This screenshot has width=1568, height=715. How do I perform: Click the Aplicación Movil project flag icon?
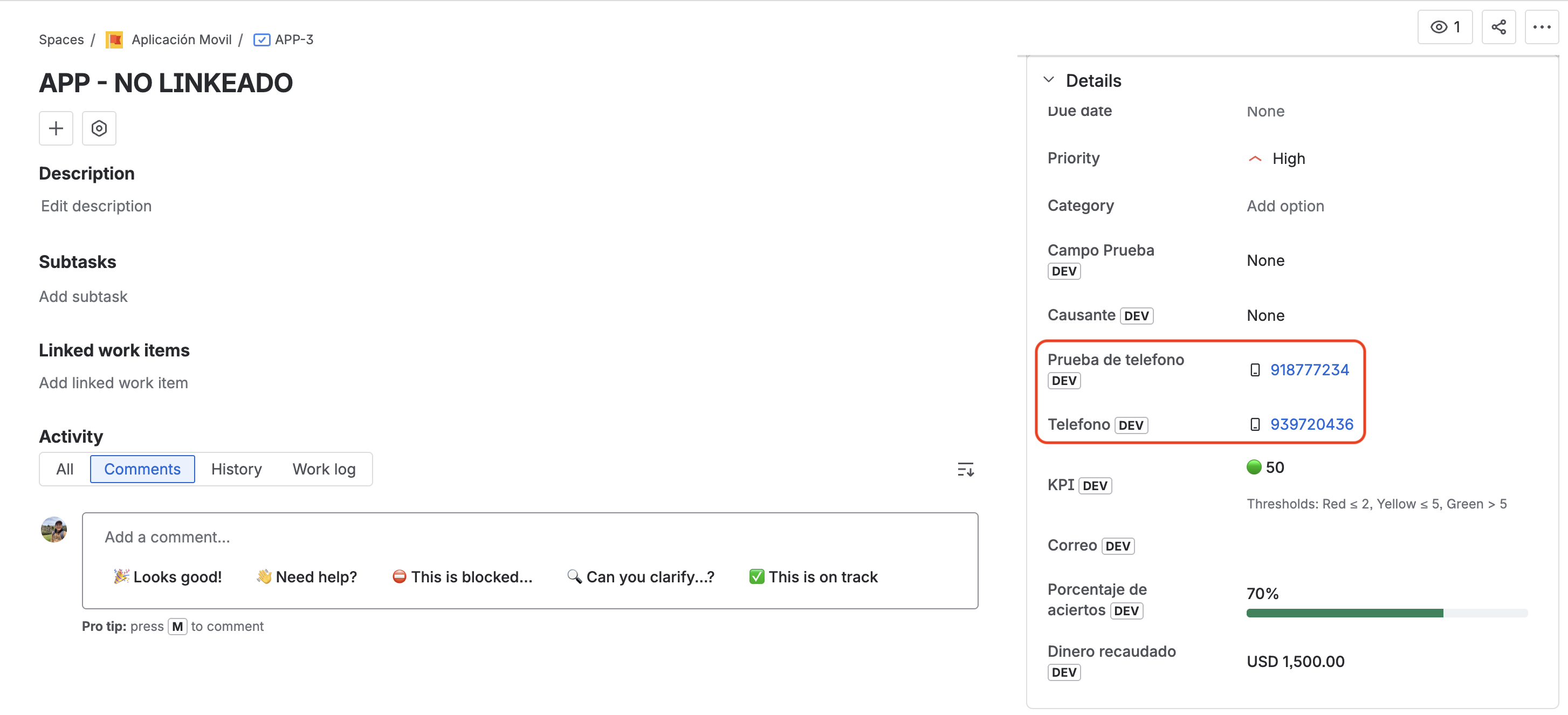pos(114,40)
